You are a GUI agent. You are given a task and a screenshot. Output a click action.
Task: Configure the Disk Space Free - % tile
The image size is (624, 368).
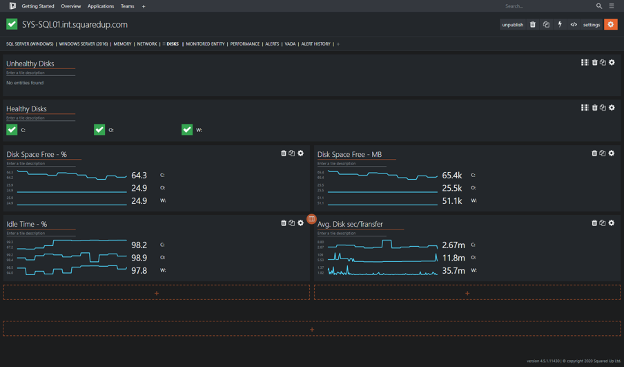click(x=300, y=153)
